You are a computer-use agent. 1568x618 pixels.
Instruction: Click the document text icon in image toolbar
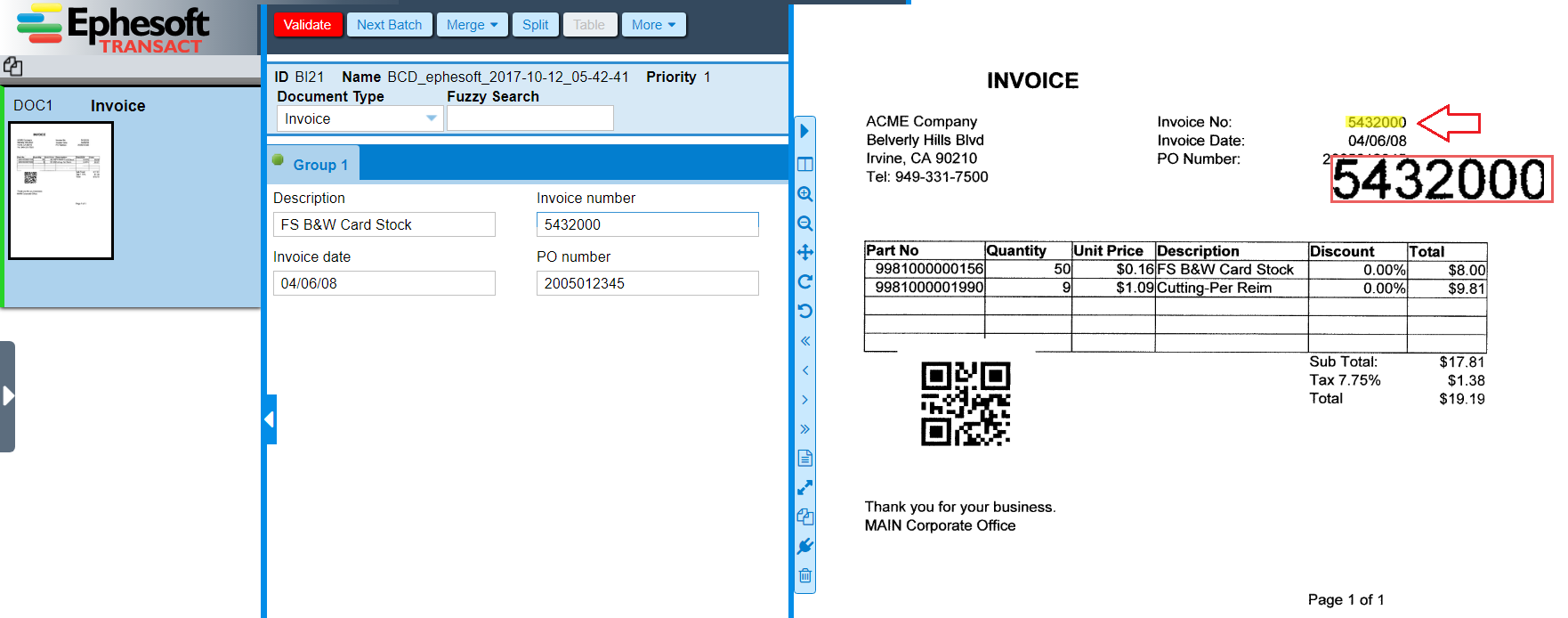pyautogui.click(x=804, y=458)
